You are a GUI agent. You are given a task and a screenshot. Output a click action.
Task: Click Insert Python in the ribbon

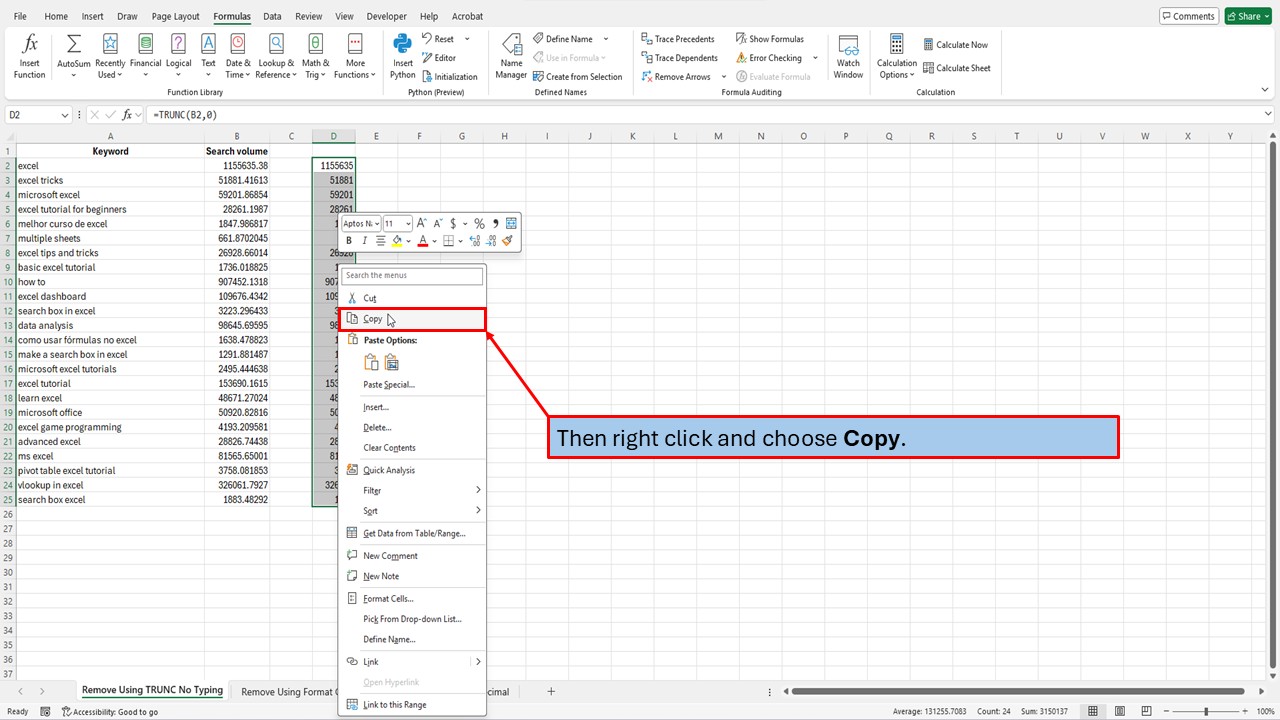[402, 57]
